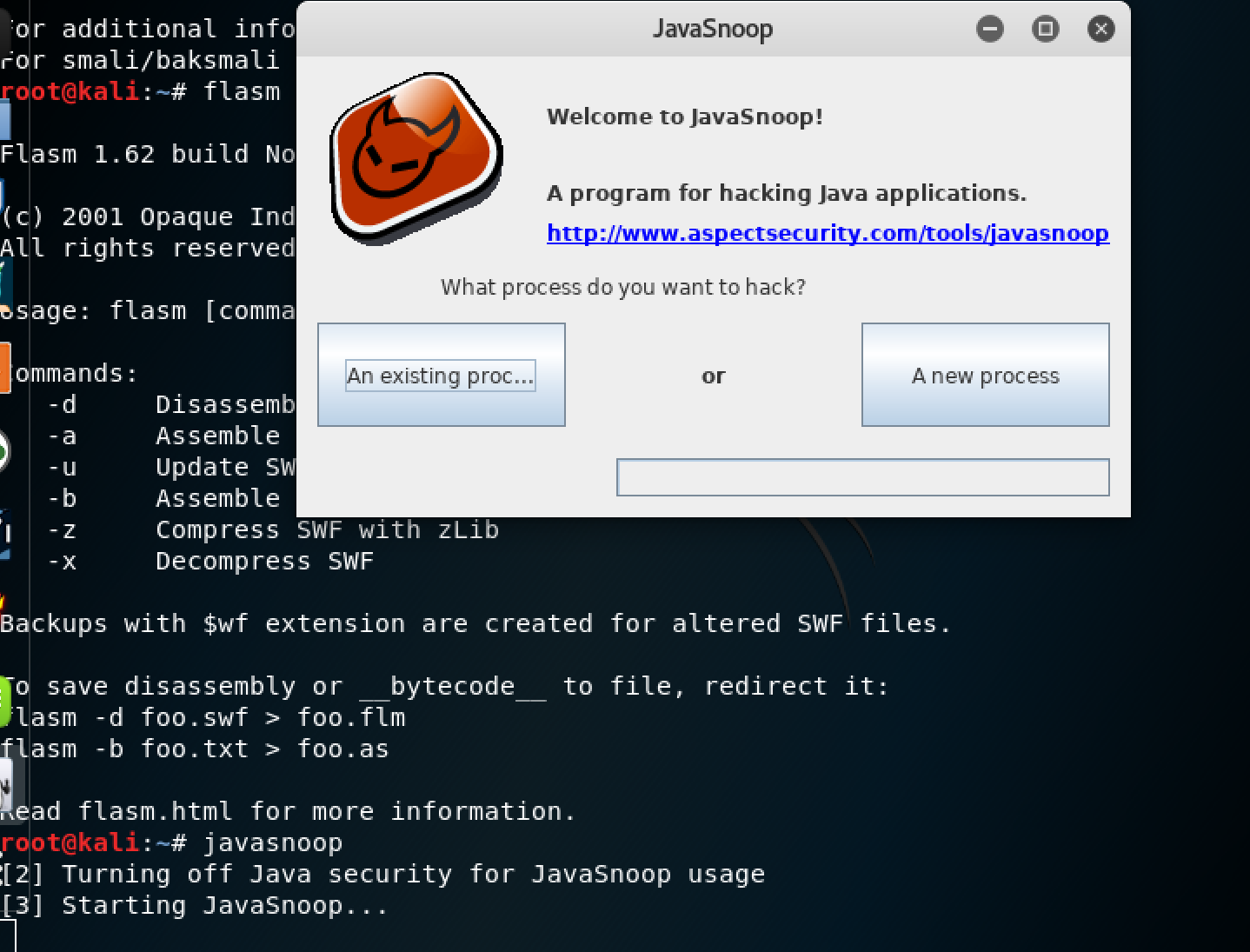The width and height of the screenshot is (1250, 952).
Task: Choose the 'An existing proc...' button
Action: pyautogui.click(x=442, y=375)
